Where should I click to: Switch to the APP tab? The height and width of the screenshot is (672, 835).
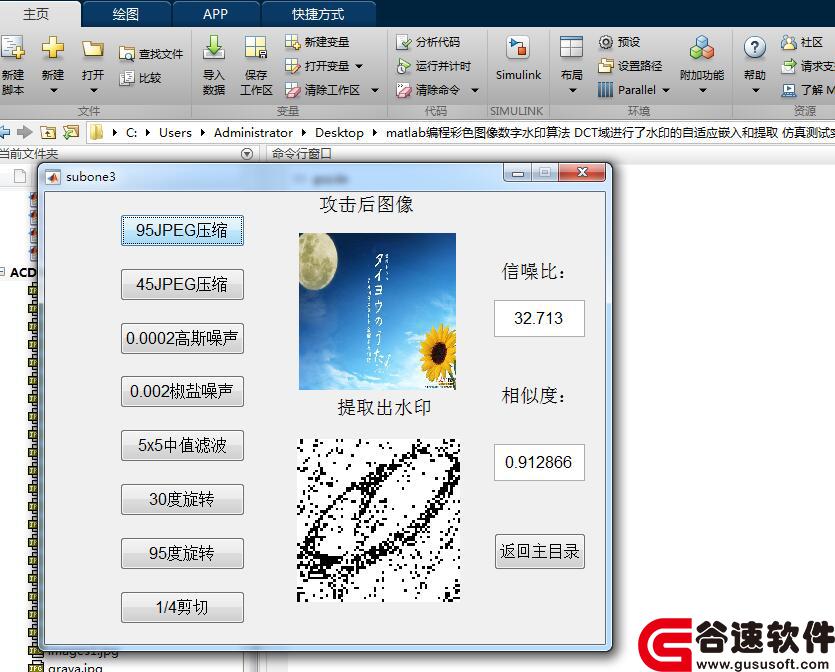point(215,14)
